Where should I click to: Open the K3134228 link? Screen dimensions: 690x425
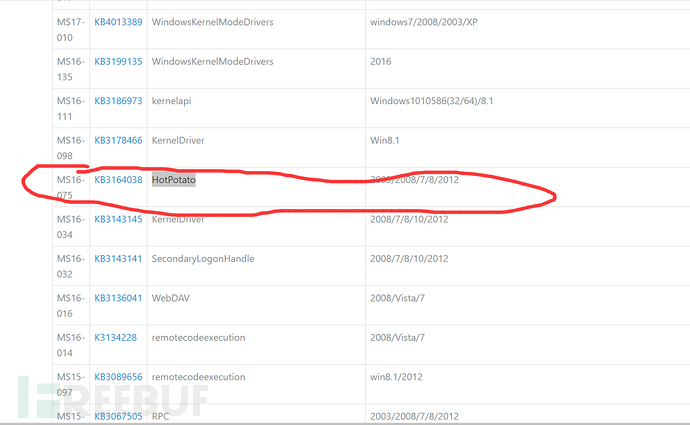pyautogui.click(x=116, y=337)
